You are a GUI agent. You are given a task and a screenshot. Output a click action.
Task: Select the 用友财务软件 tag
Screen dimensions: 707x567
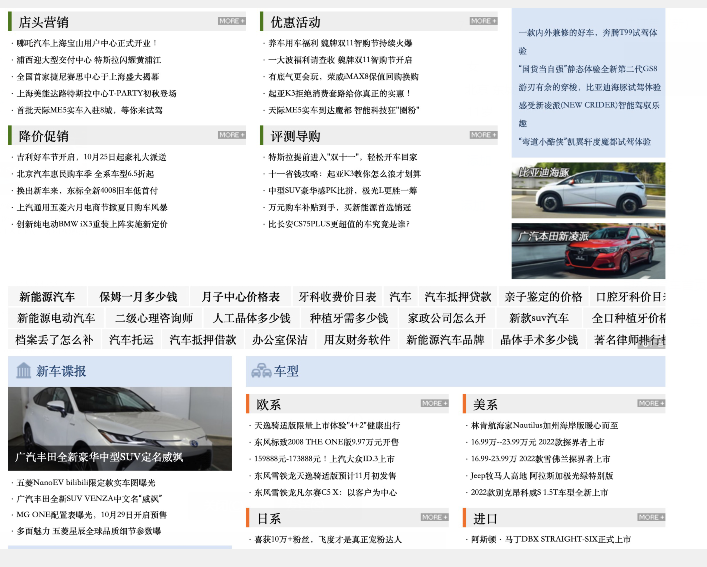[x=357, y=339]
